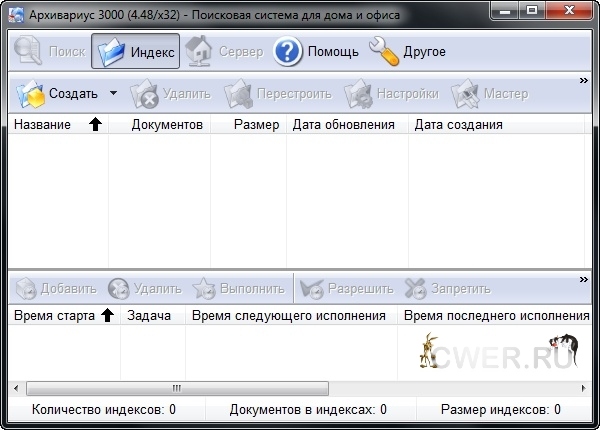The height and width of the screenshot is (430, 600).
Task: Expand the Создать dropdown arrow
Action: coord(113,94)
